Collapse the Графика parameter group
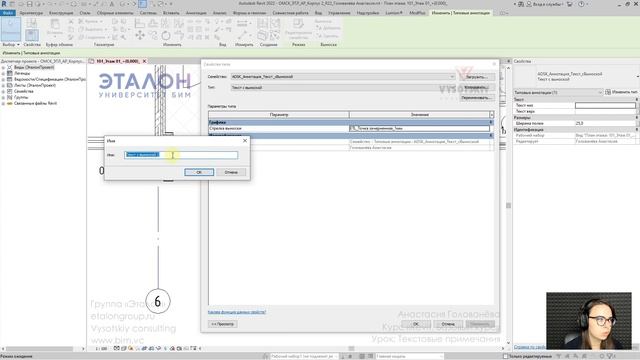640x360 pixels. point(491,122)
